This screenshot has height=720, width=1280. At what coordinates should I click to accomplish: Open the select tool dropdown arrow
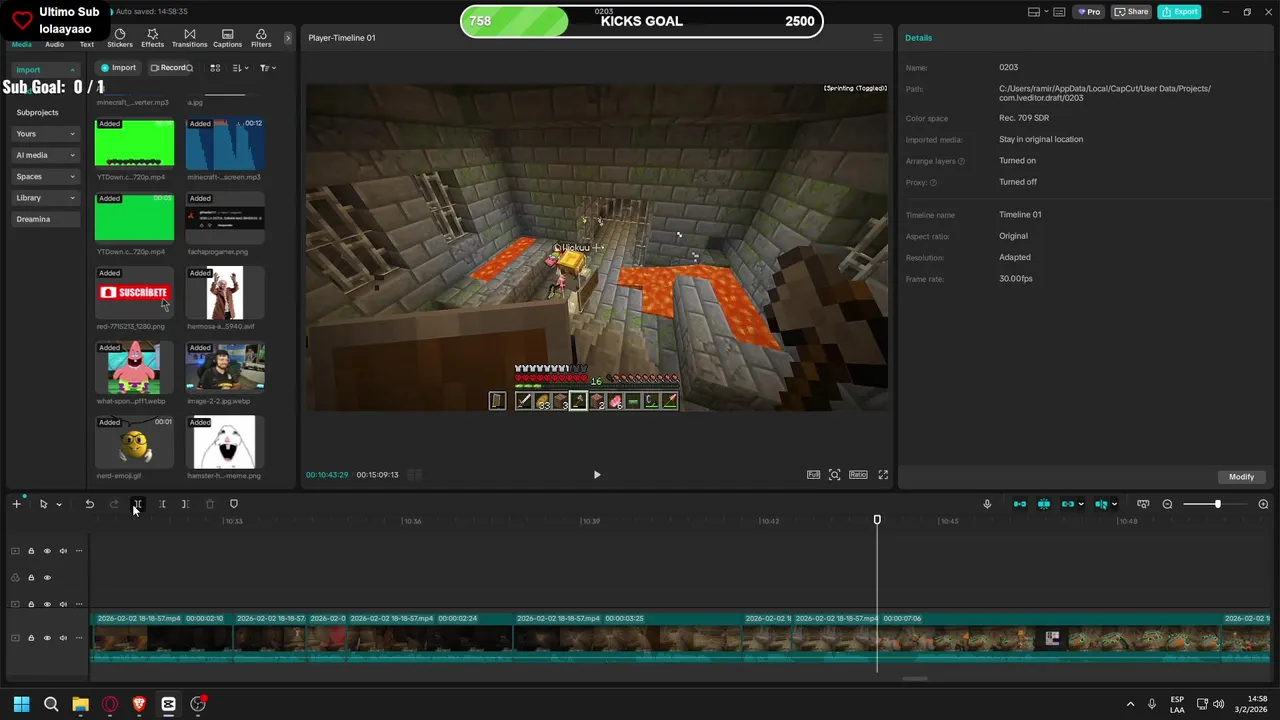click(x=59, y=505)
